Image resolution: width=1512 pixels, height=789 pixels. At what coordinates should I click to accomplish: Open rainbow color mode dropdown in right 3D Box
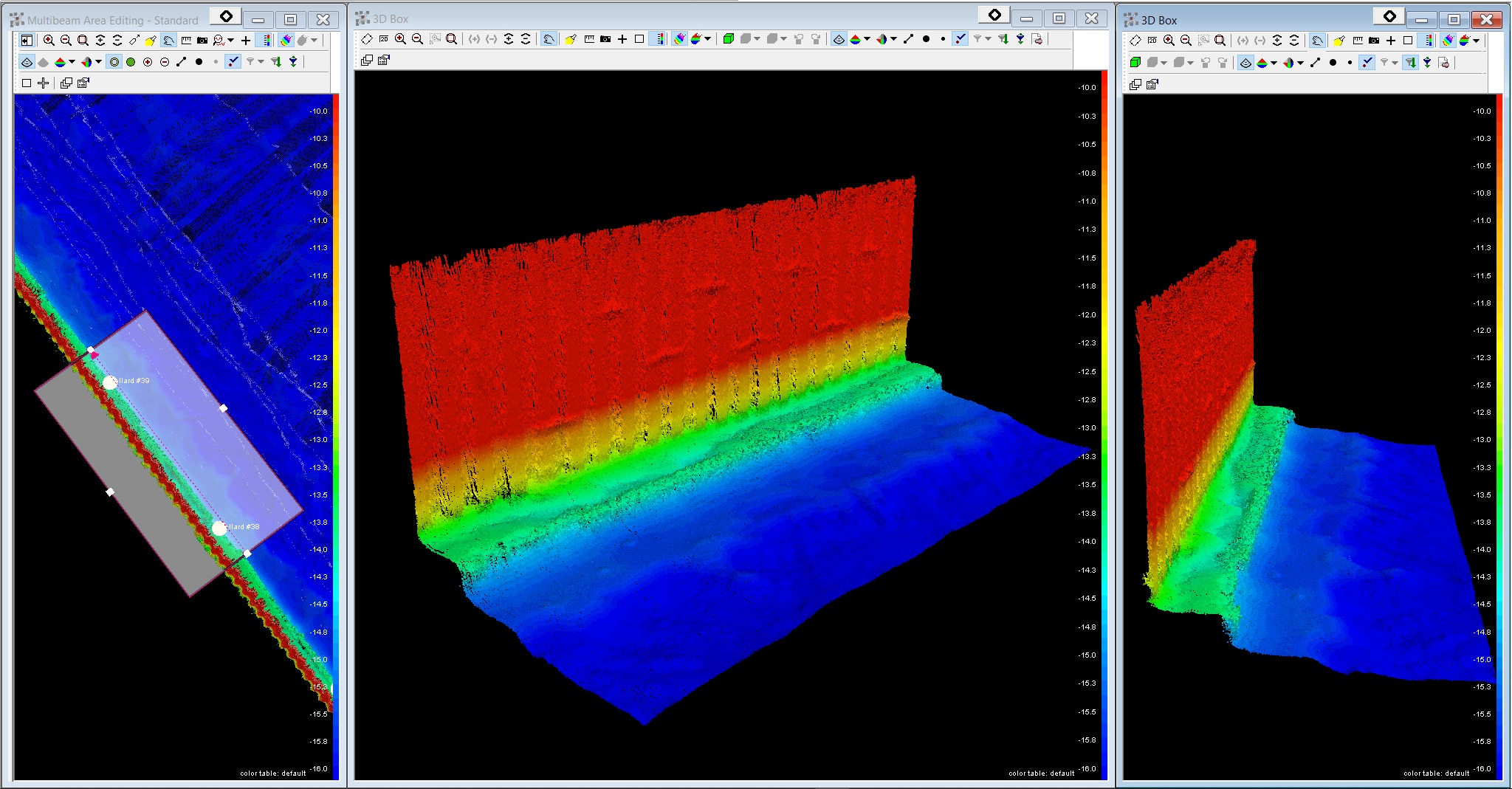[x=1477, y=41]
